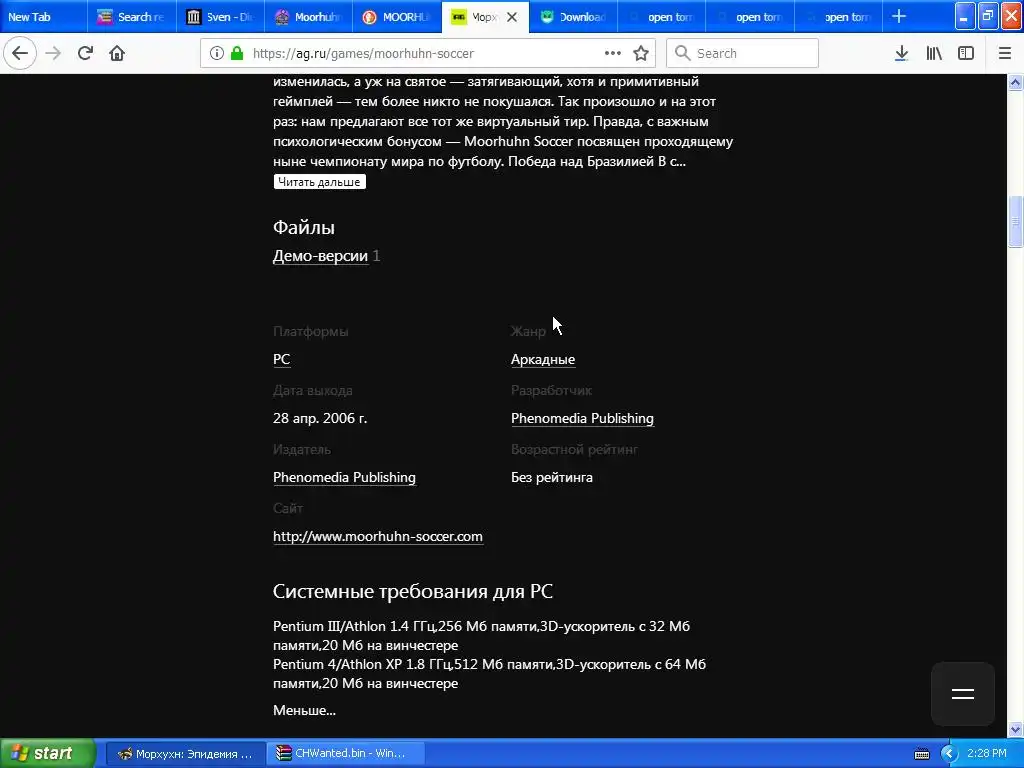This screenshot has height=768, width=1024.
Task: Open the Library icon in toolbar
Action: point(934,53)
